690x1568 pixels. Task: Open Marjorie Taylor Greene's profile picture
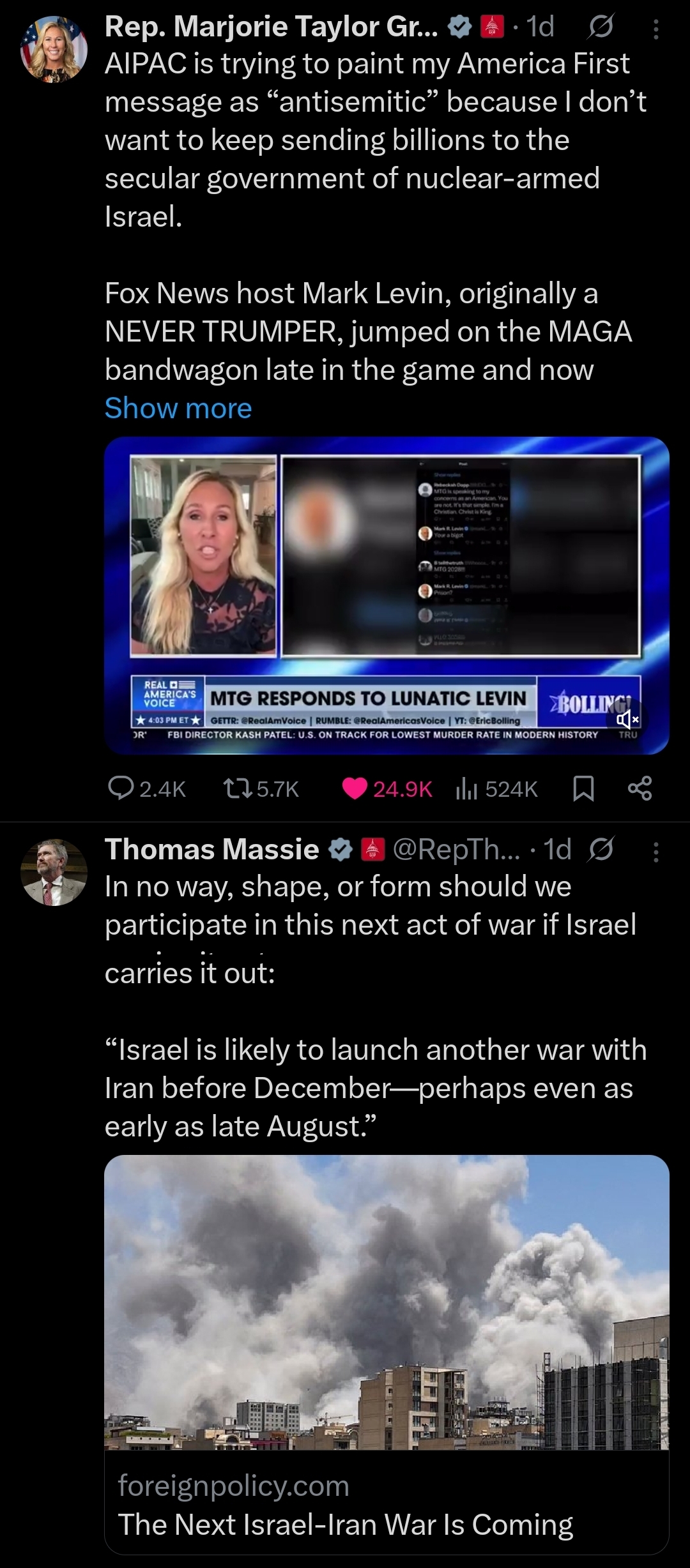tap(54, 49)
